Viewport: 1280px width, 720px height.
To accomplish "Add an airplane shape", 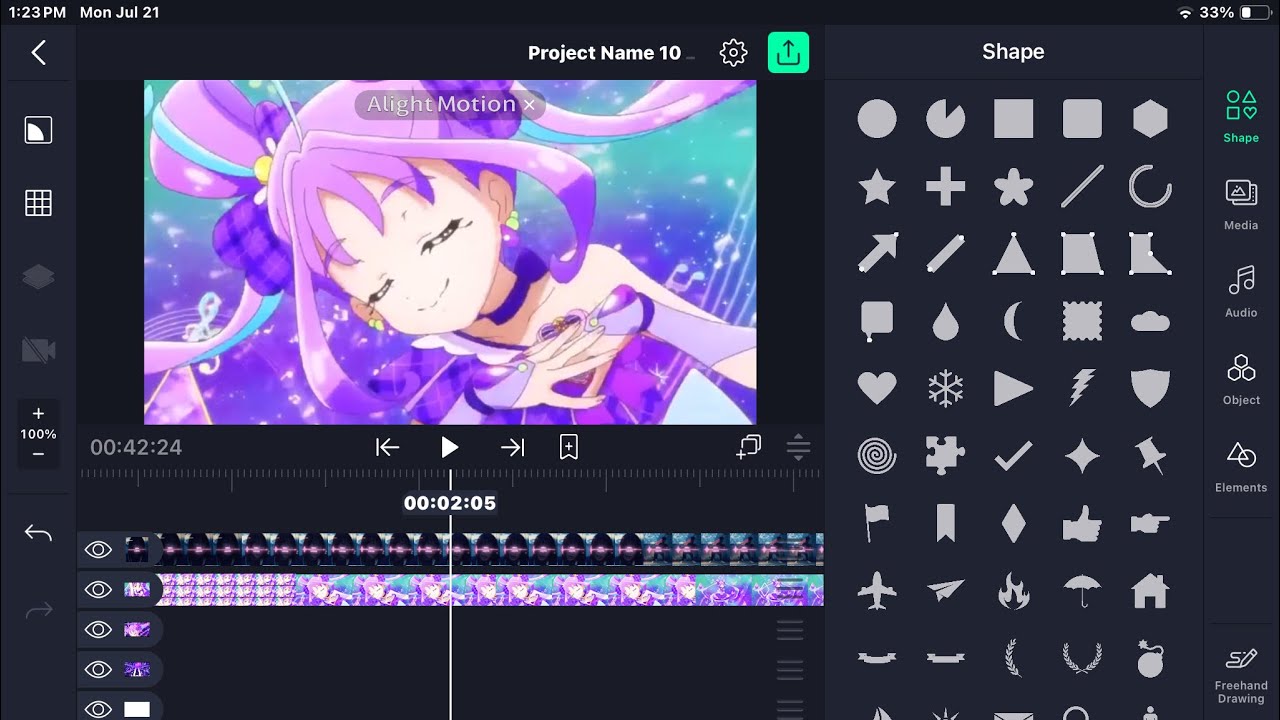I will [877, 591].
